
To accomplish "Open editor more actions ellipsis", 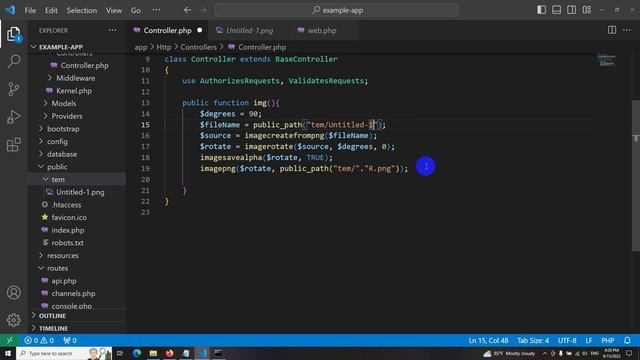I will [x=627, y=30].
